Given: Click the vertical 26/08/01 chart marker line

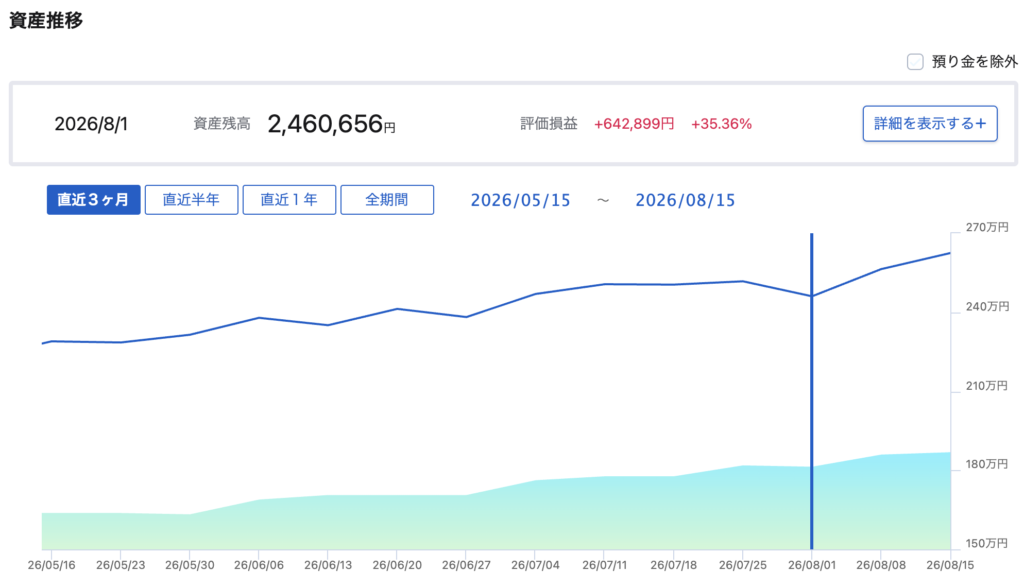Looking at the screenshot, I should point(812,391).
